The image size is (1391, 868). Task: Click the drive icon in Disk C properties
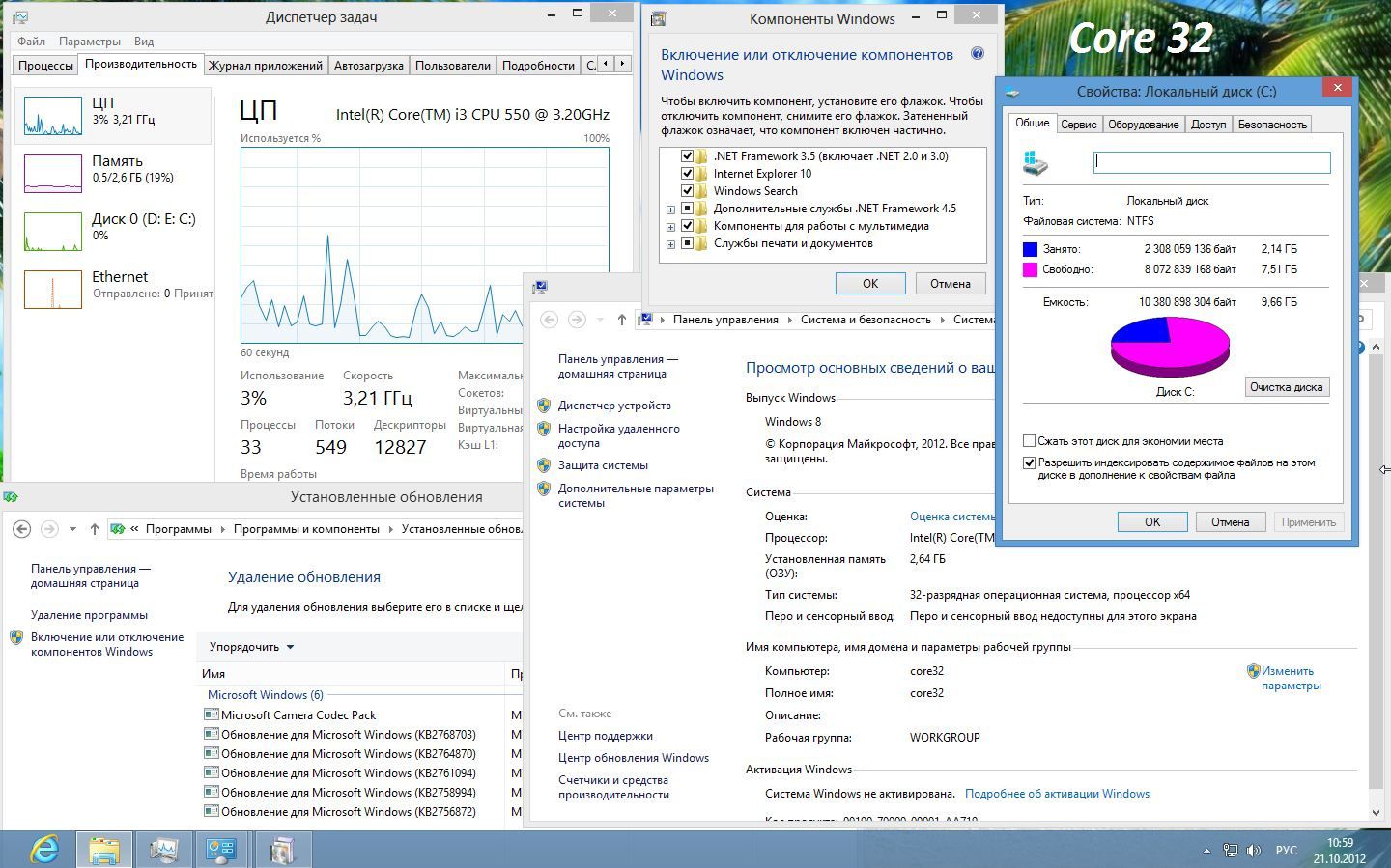click(x=1035, y=162)
